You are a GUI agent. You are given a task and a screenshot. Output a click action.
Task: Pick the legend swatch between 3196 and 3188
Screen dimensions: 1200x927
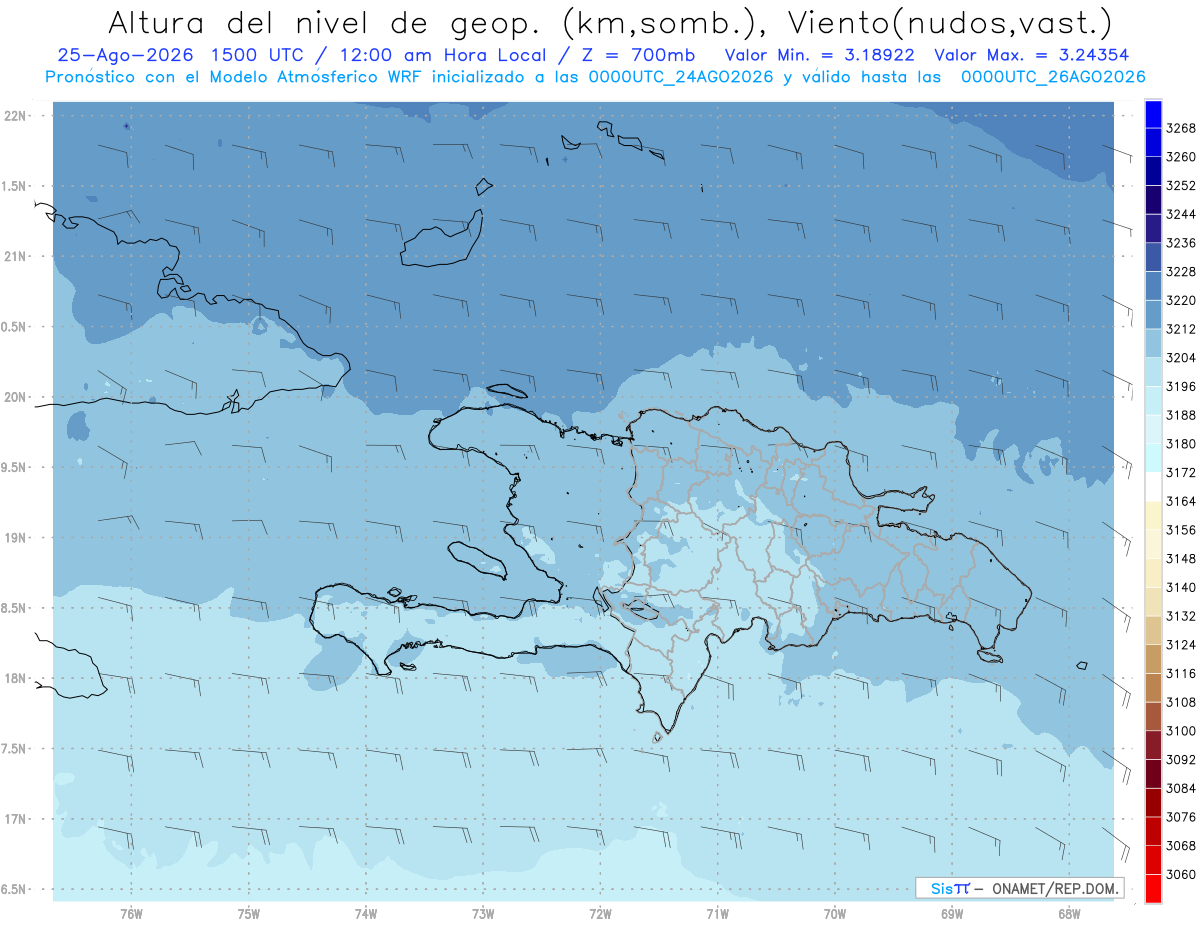coord(1153,401)
